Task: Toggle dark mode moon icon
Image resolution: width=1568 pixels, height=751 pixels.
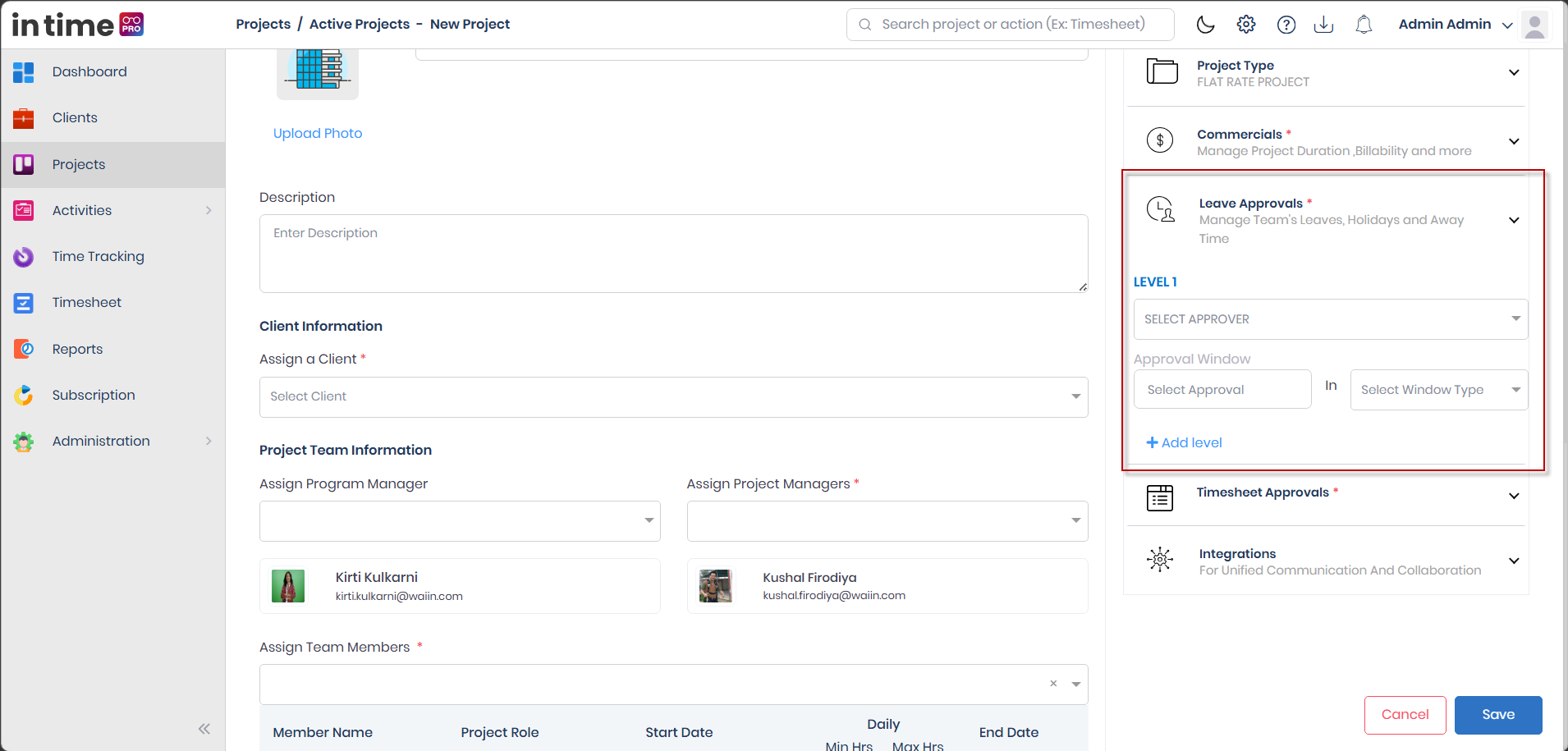Action: (1205, 25)
